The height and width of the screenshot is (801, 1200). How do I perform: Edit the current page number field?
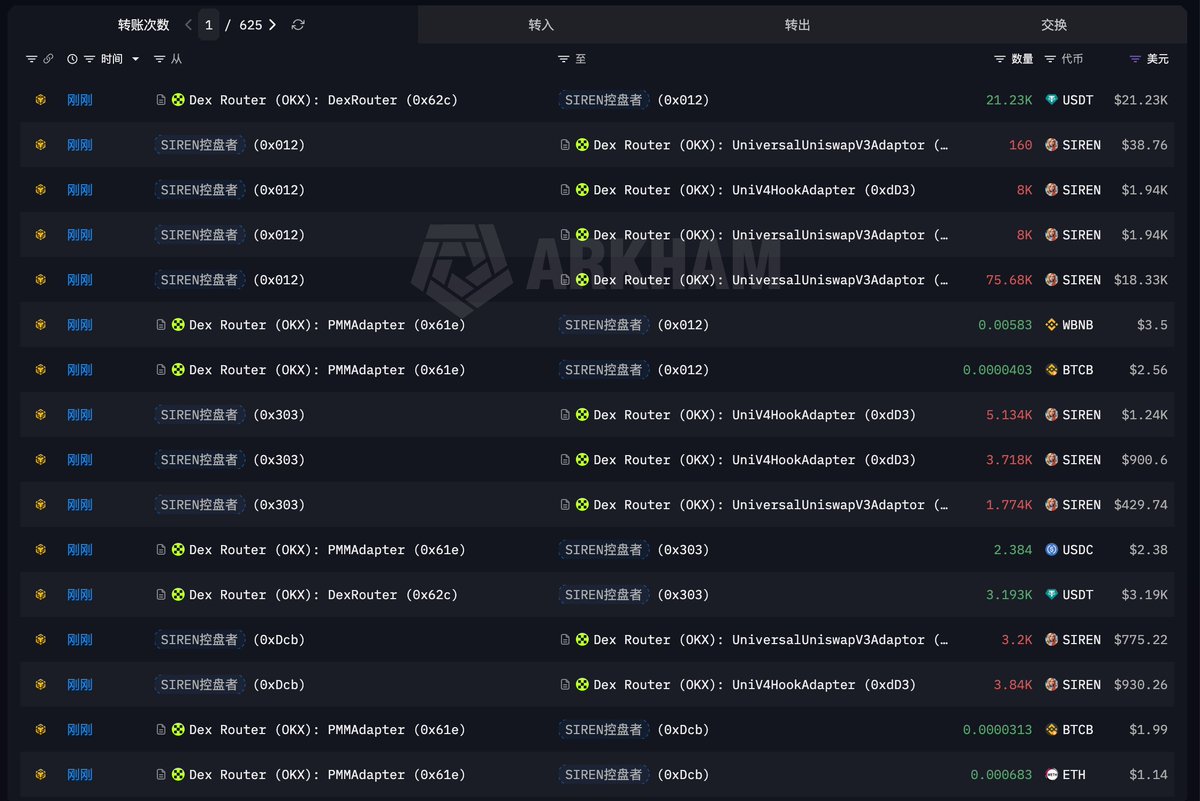[x=208, y=25]
